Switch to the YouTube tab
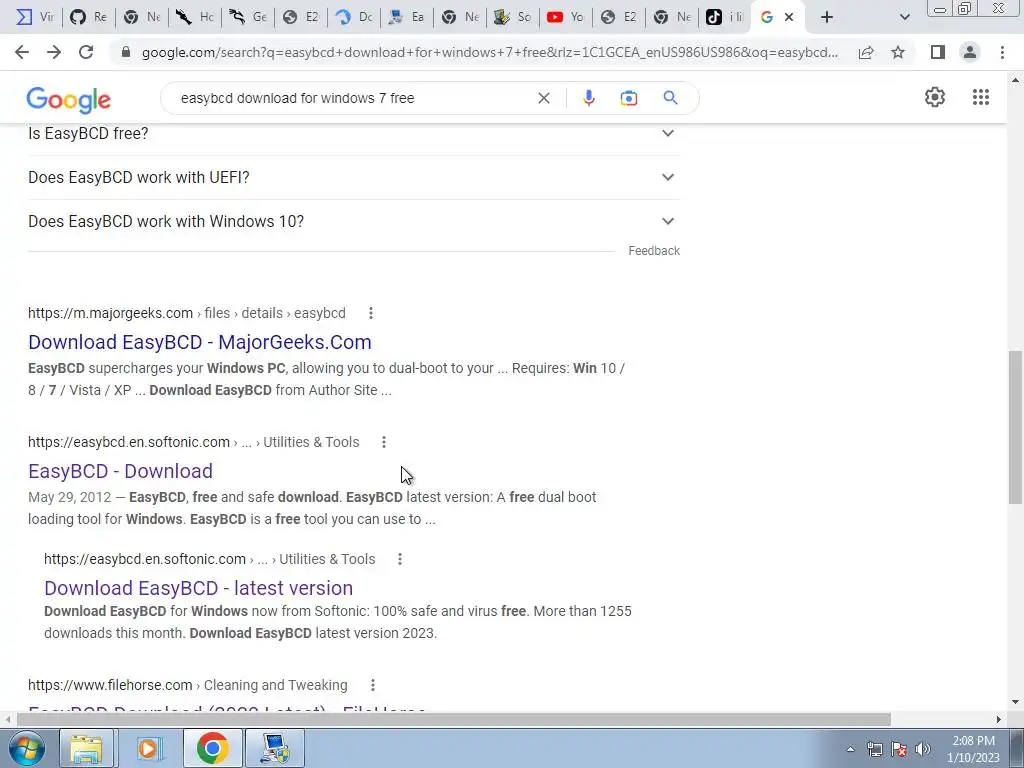The width and height of the screenshot is (1024, 768). coord(566,17)
